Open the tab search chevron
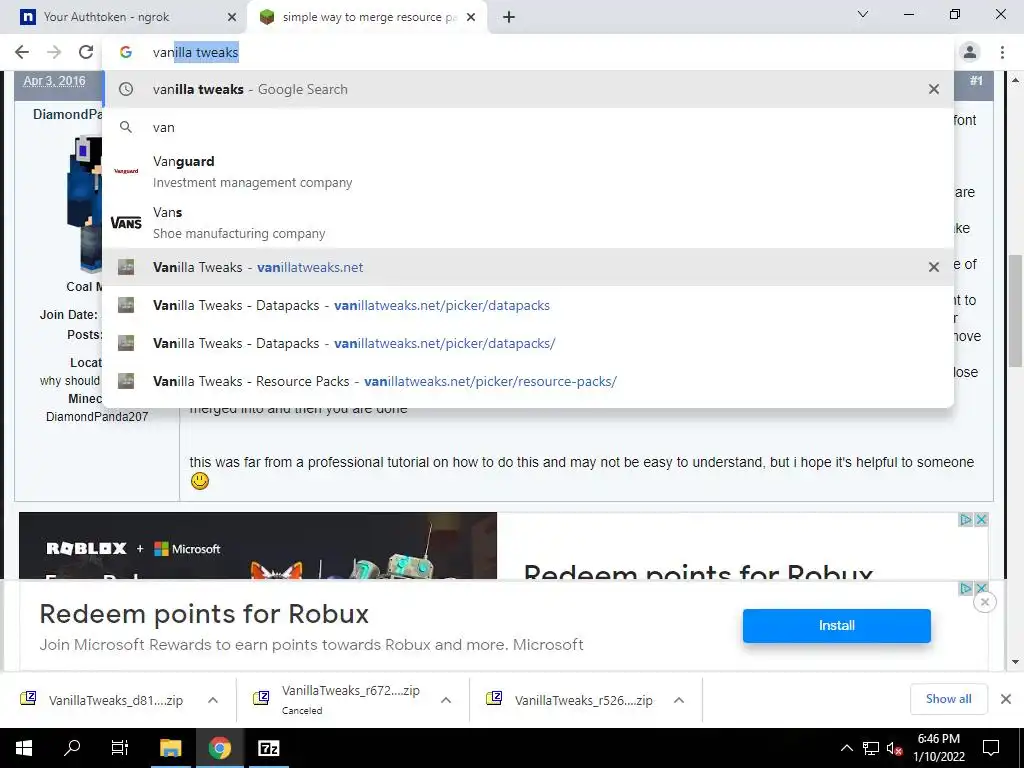This screenshot has height=768, width=1024. pyautogui.click(x=863, y=14)
